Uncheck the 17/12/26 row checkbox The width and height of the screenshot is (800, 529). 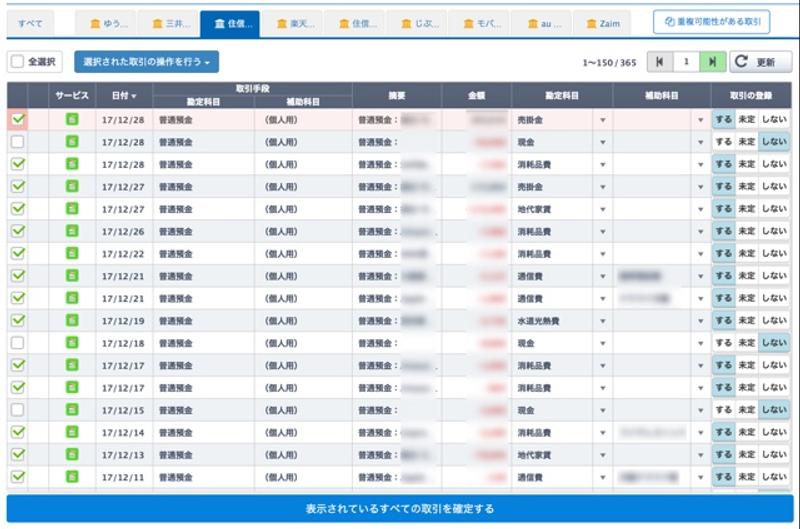pos(18,231)
